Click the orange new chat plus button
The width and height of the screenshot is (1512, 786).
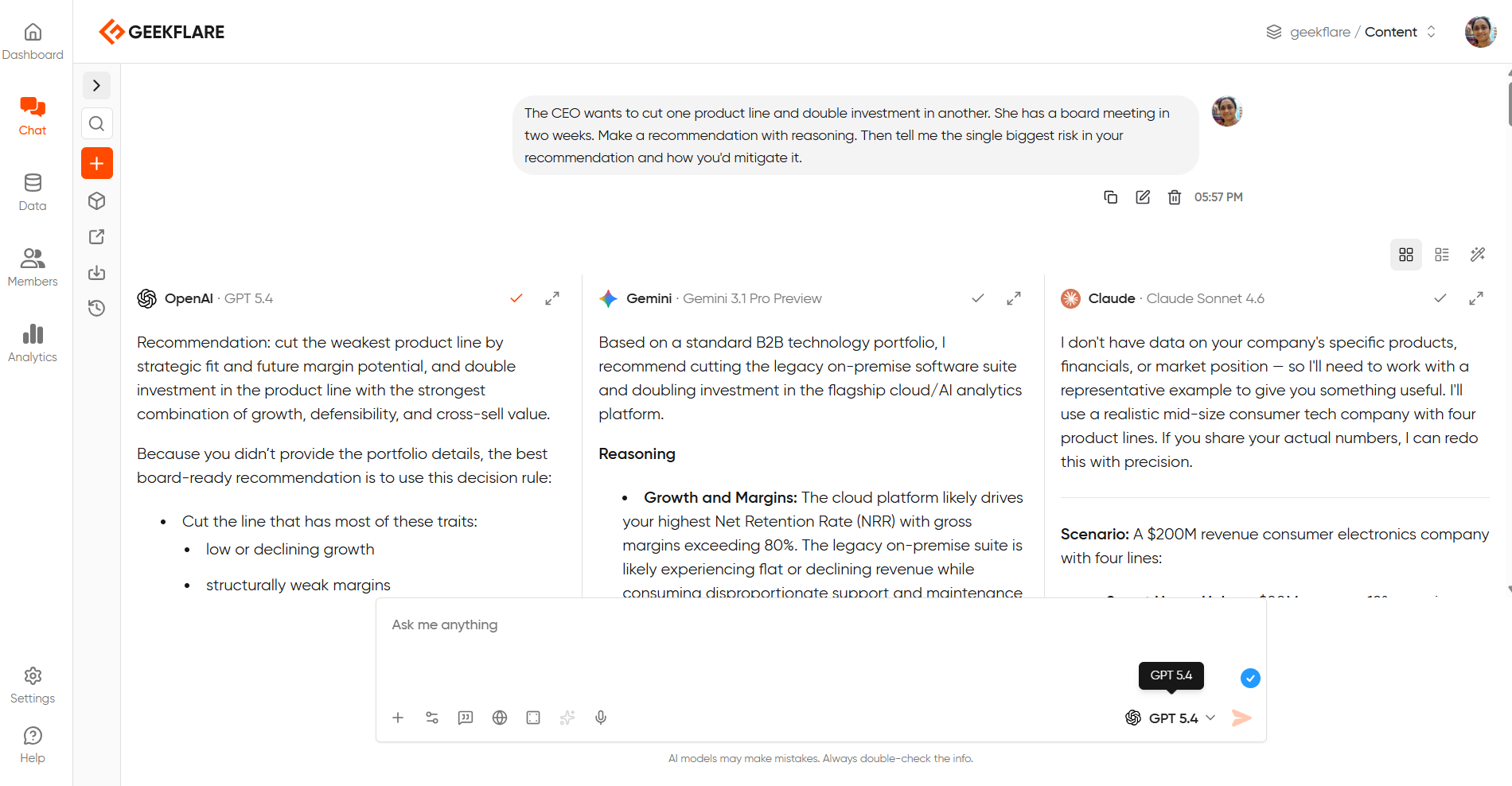point(96,163)
